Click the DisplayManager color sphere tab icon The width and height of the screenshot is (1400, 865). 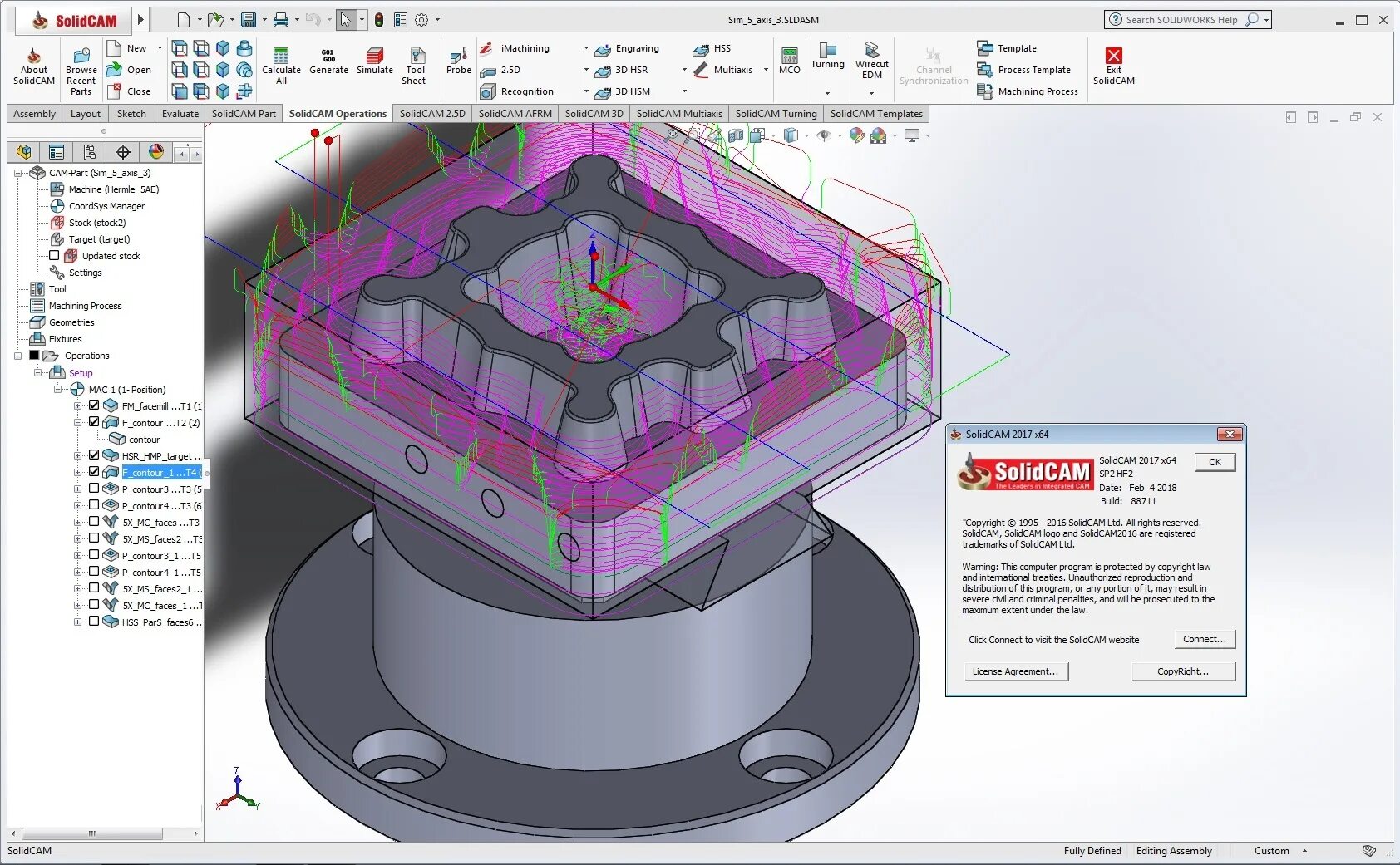[x=156, y=152]
